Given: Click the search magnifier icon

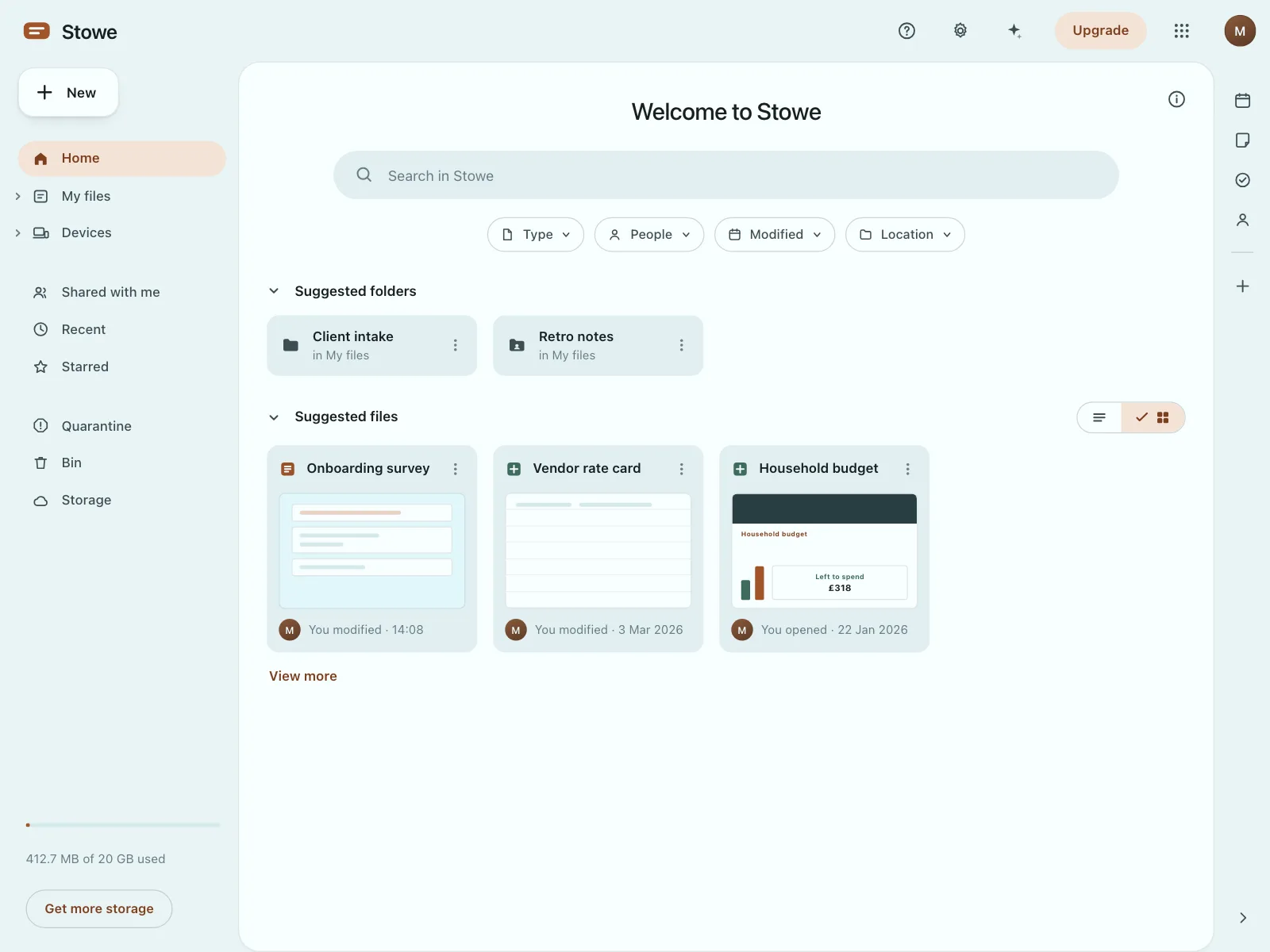Looking at the screenshot, I should coord(364,175).
